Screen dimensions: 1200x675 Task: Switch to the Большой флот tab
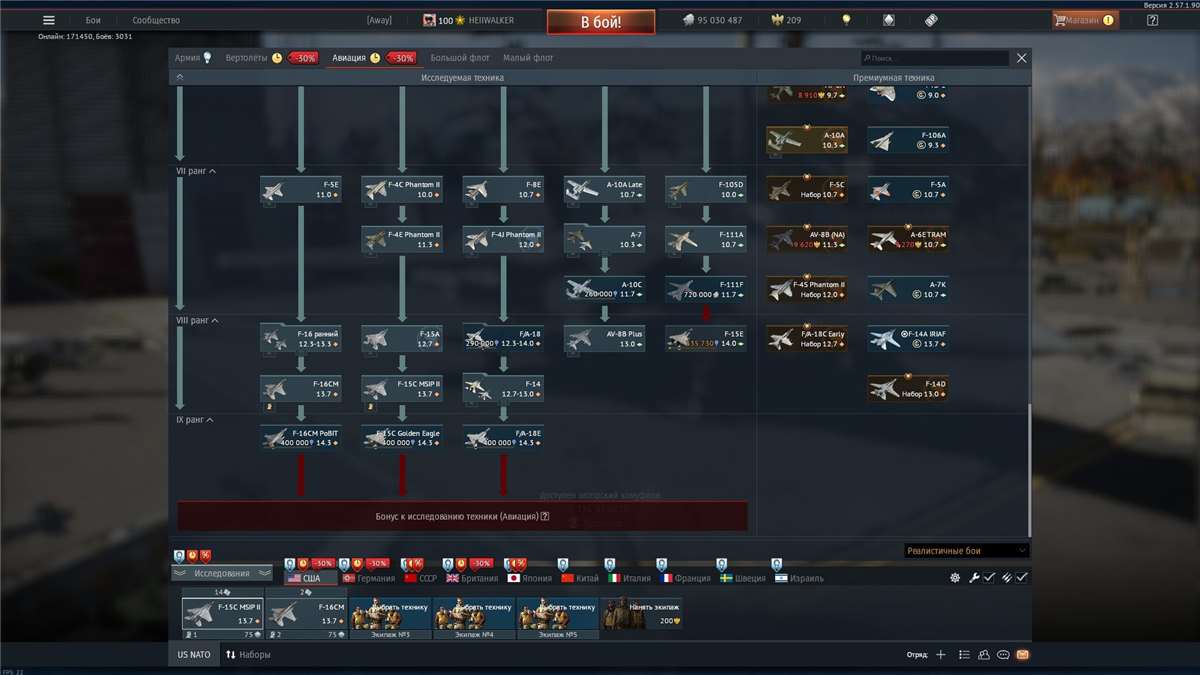pos(461,58)
